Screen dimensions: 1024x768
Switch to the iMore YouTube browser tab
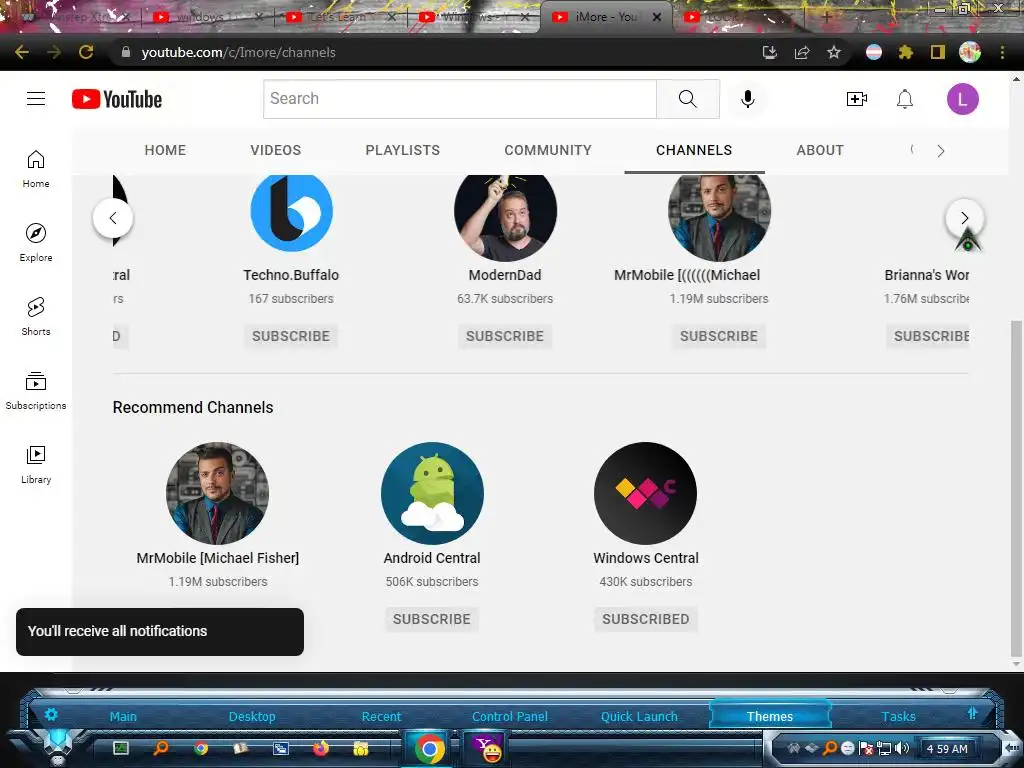(606, 17)
